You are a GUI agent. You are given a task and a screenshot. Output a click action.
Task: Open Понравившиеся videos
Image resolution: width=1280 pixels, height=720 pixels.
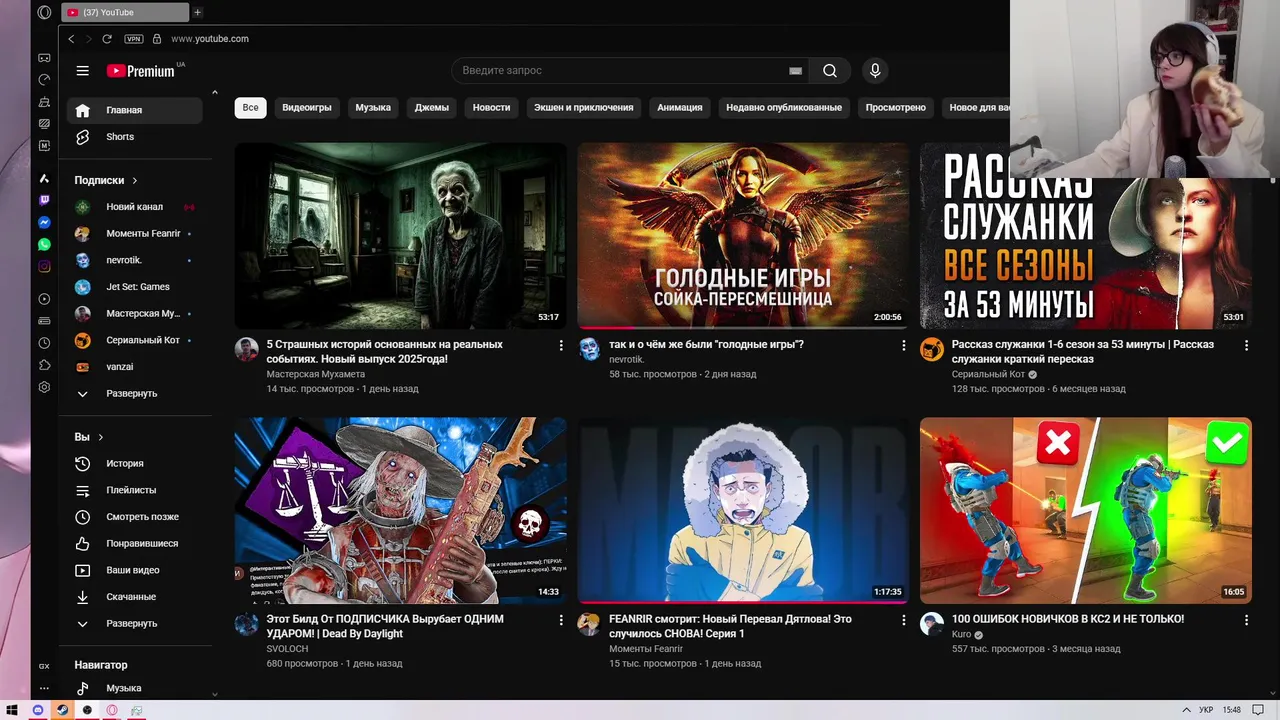[135, 544]
